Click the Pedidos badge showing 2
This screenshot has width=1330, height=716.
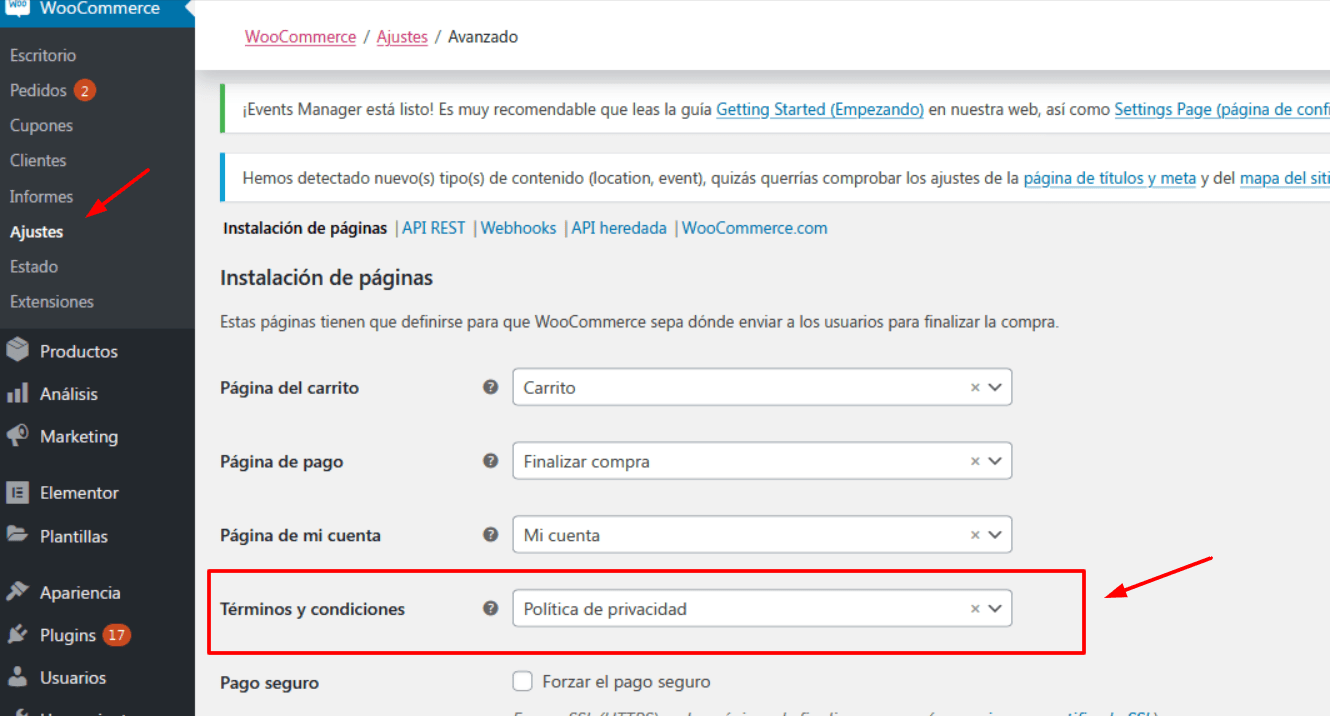(x=84, y=90)
